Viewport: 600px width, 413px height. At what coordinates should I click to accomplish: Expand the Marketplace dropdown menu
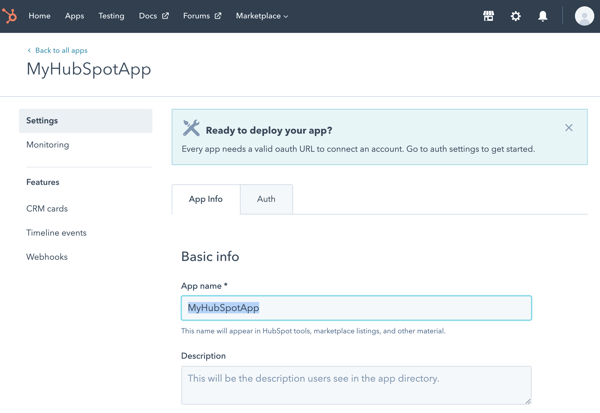coord(262,16)
